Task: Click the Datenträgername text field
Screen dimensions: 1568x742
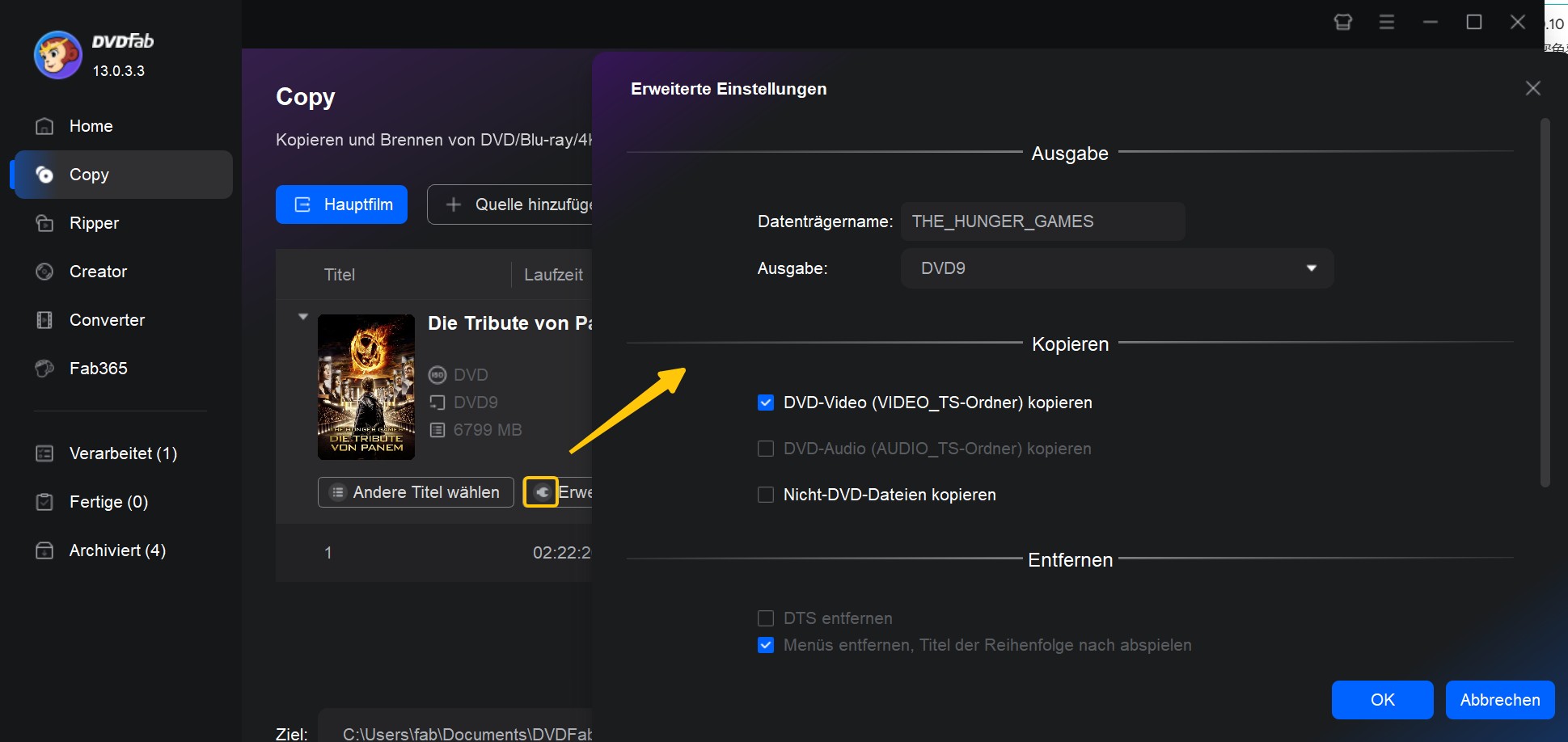Action: point(1042,221)
